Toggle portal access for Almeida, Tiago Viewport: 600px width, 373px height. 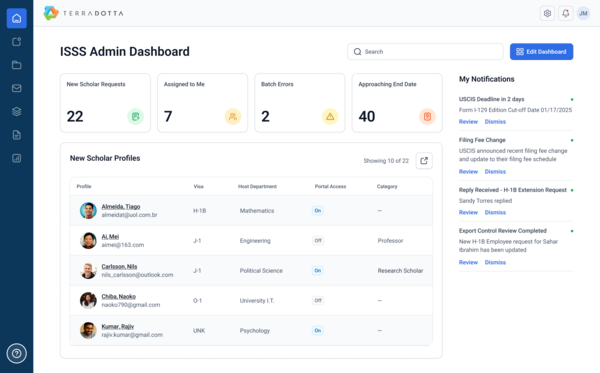(x=318, y=210)
